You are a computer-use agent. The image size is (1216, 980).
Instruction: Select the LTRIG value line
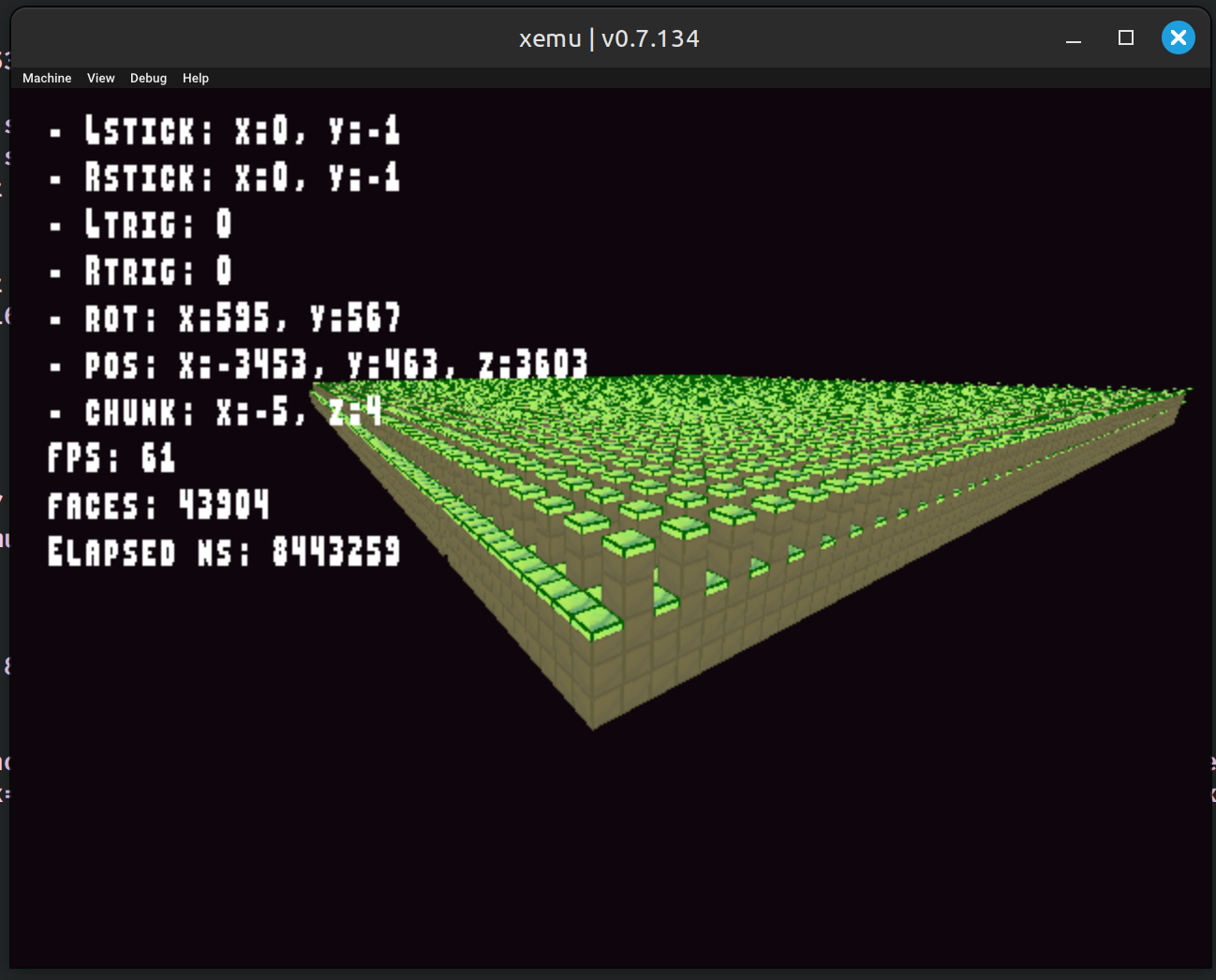141,224
